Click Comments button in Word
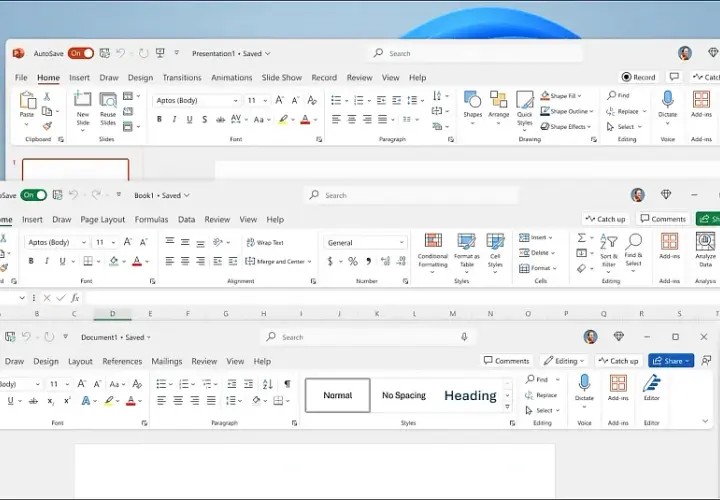Screen dimensions: 720x500 pos(506,361)
